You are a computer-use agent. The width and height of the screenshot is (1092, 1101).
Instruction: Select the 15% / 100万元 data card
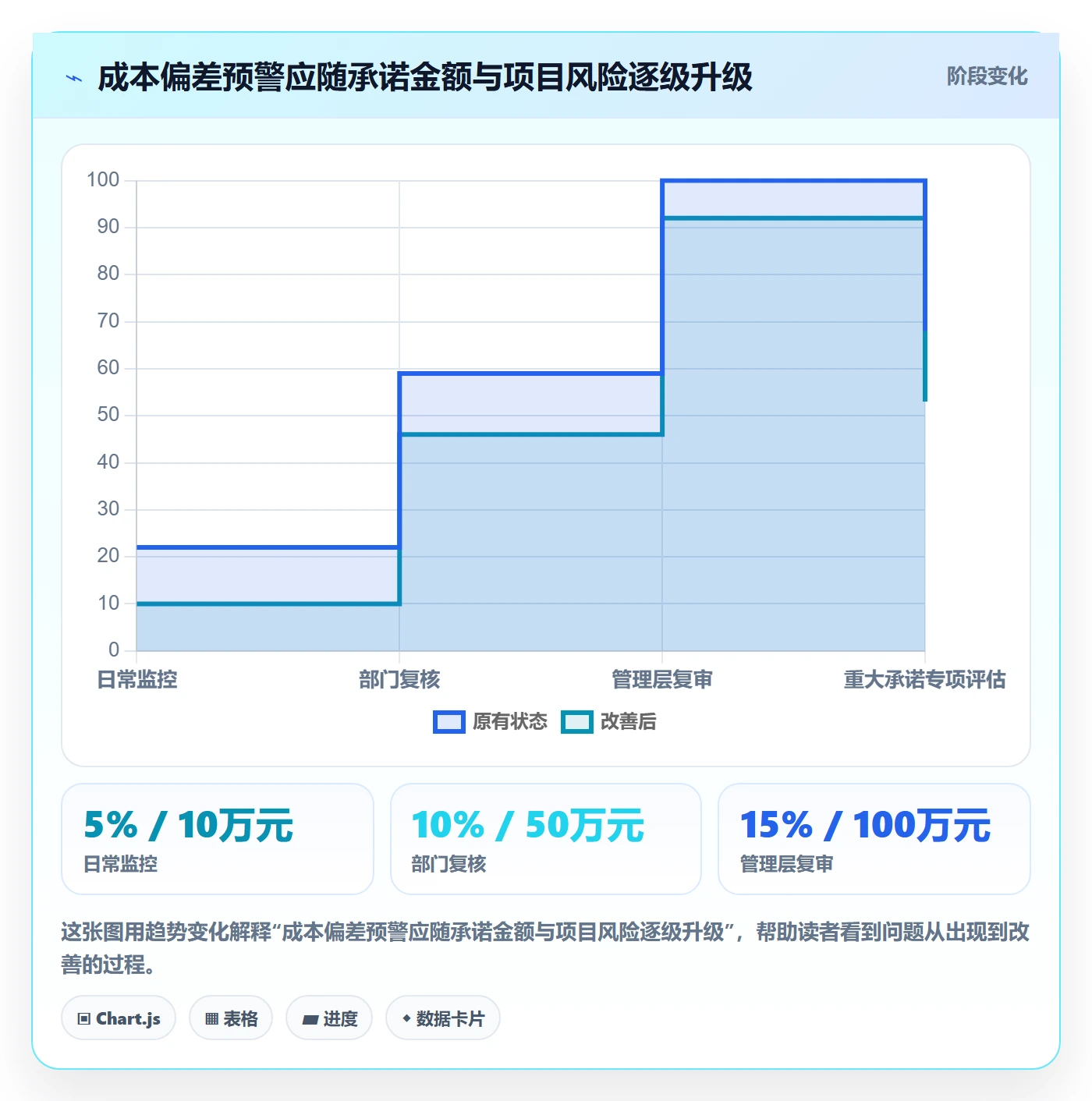click(x=874, y=839)
